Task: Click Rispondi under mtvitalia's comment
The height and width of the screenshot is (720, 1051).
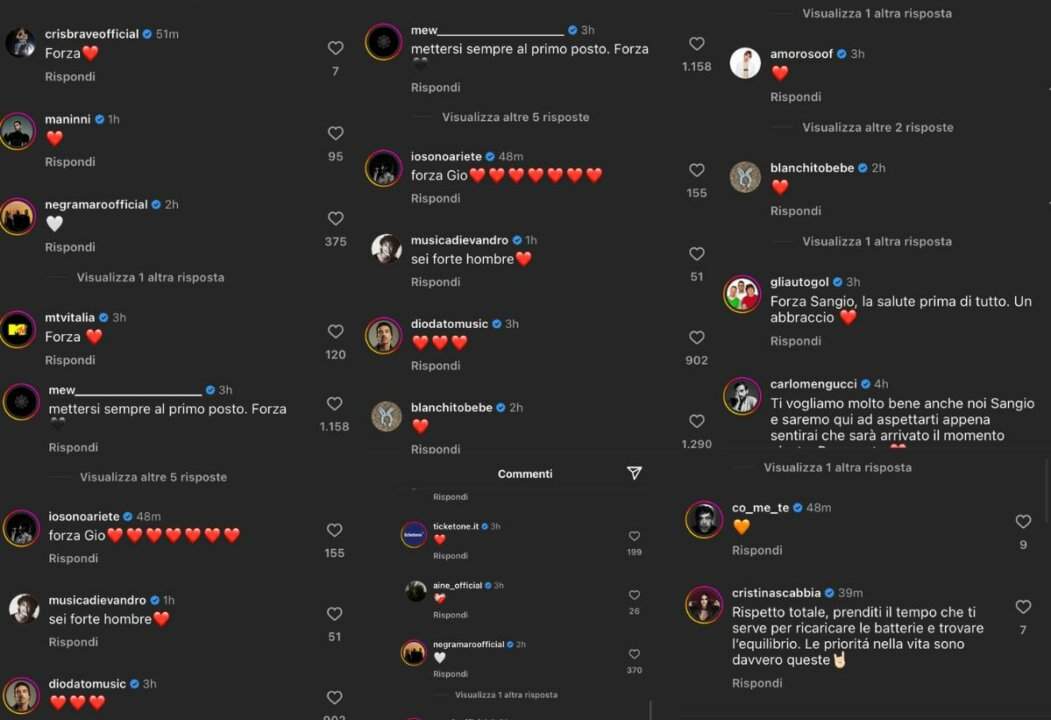Action: click(x=70, y=360)
